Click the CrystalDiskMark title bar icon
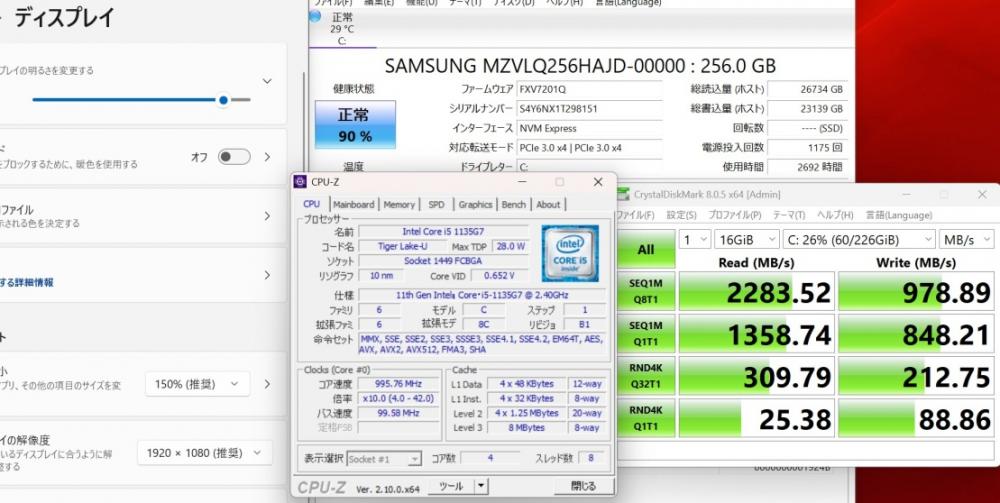The width and height of the screenshot is (1000, 503). 622,194
